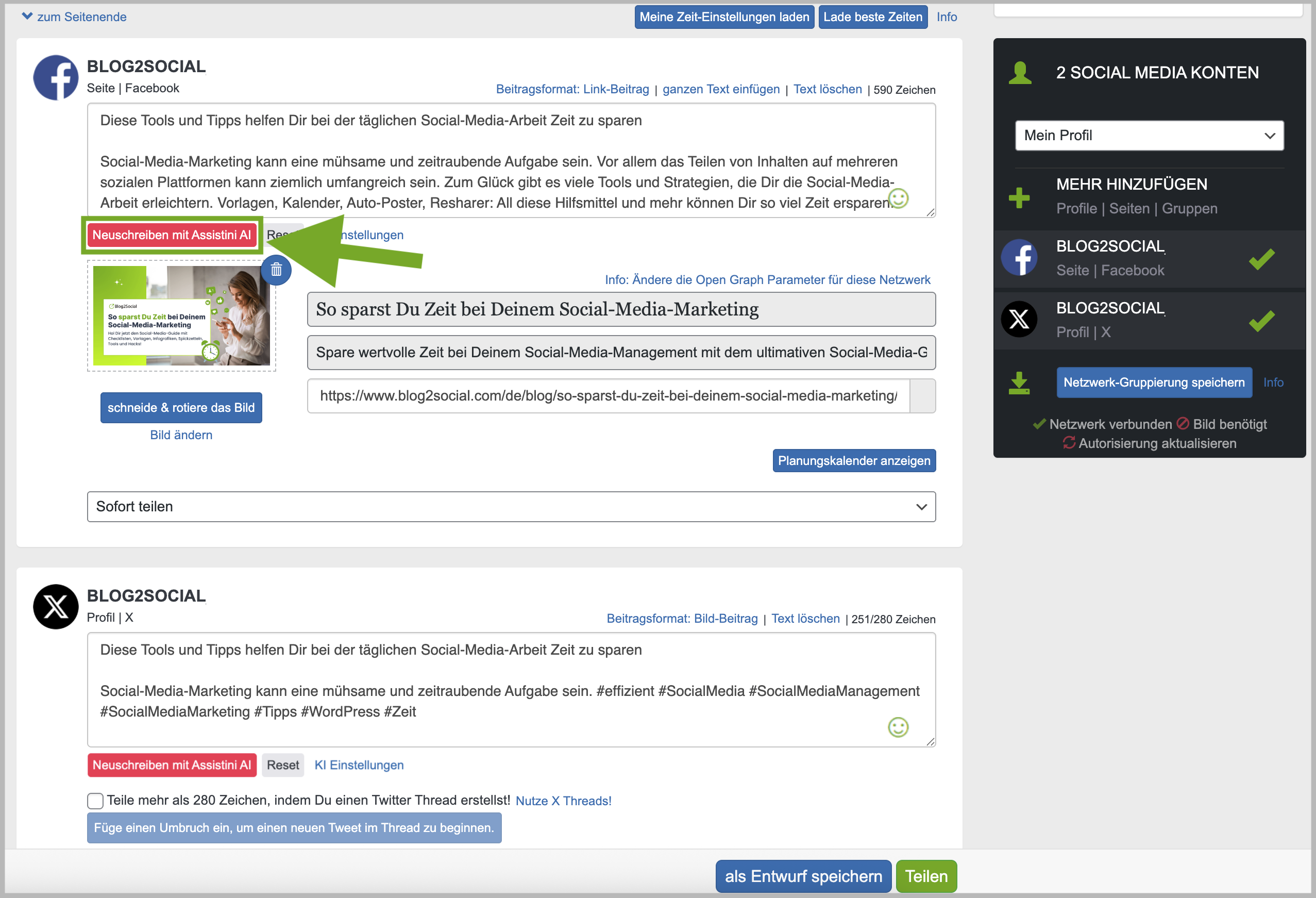Click the trash icon on the post image

point(276,270)
